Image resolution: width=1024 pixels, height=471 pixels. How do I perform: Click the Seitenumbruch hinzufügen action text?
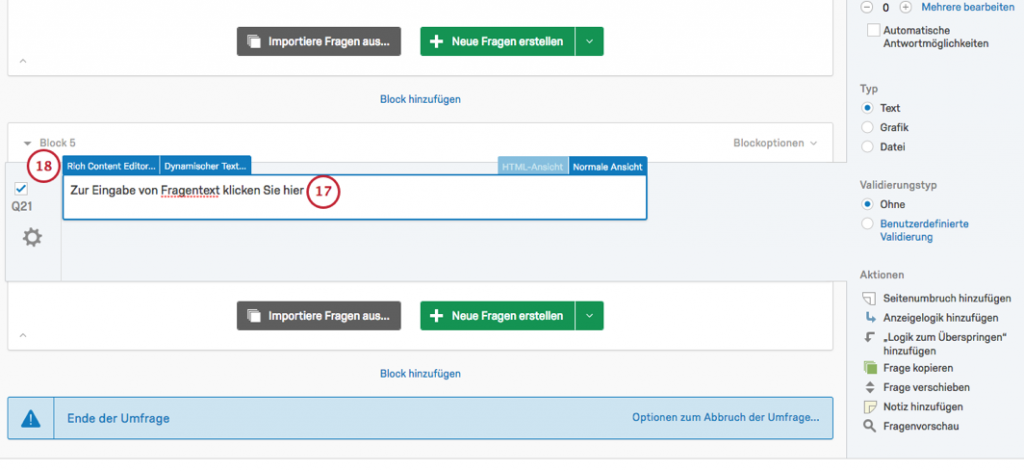click(947, 298)
